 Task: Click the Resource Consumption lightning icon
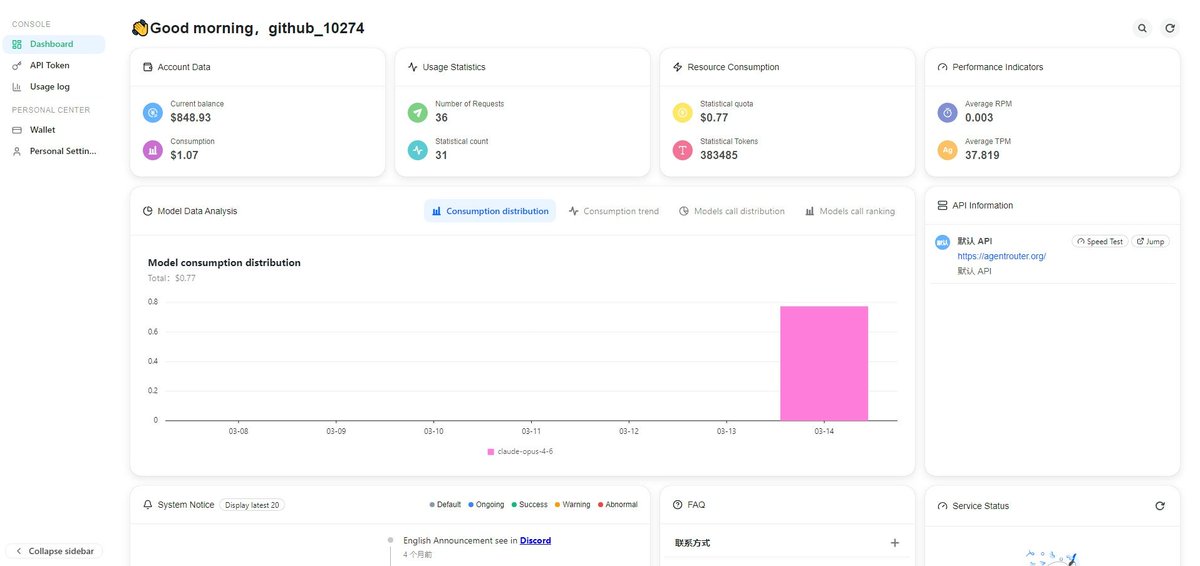pos(678,67)
